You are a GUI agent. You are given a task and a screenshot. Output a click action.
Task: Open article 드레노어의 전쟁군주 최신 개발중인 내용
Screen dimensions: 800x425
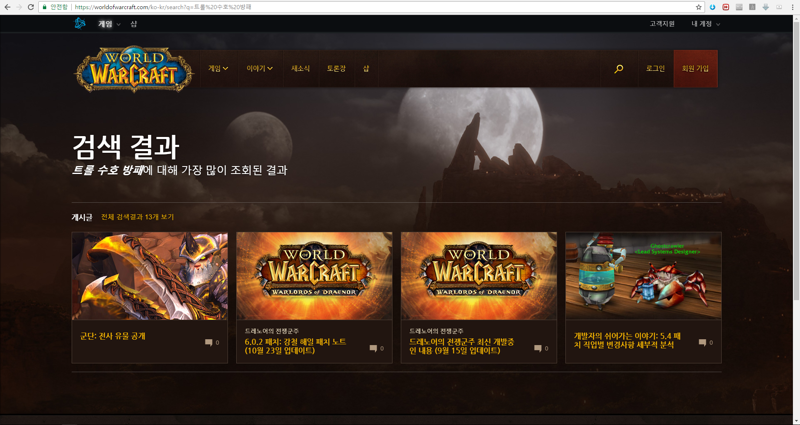pyautogui.click(x=461, y=346)
